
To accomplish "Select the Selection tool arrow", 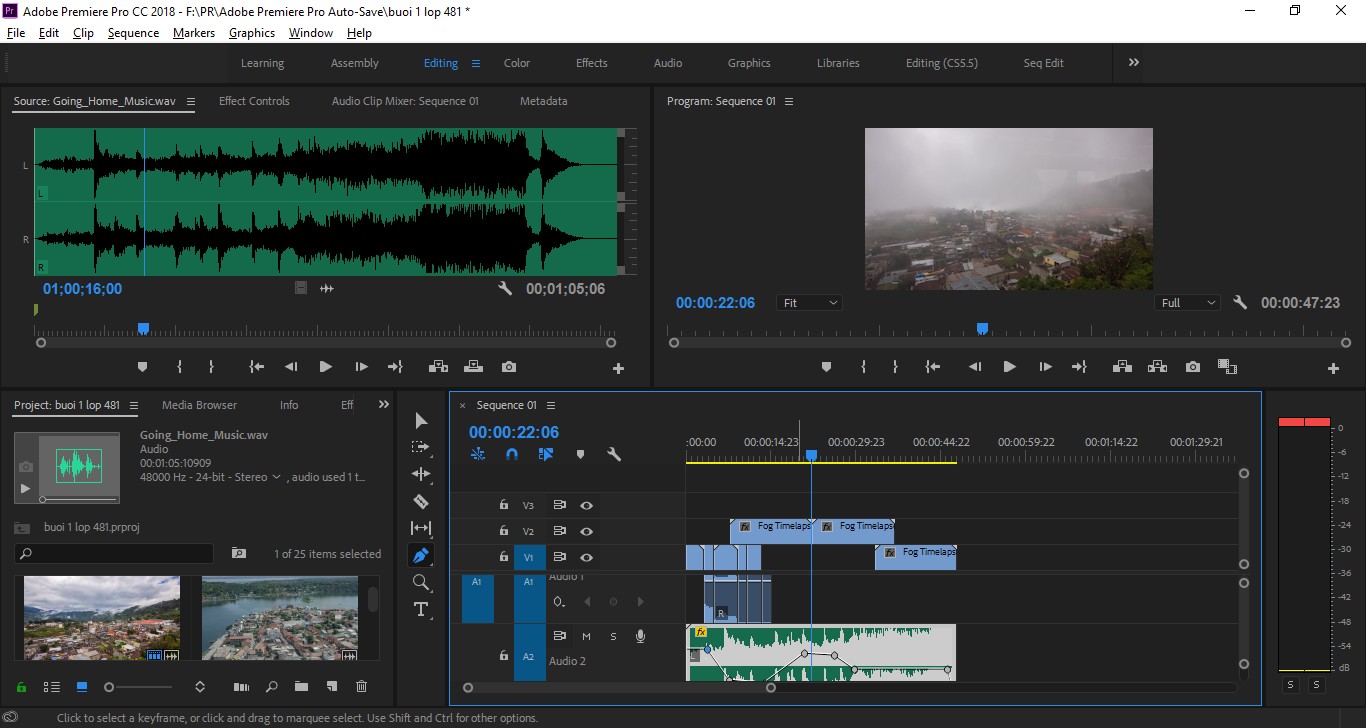I will [x=421, y=420].
